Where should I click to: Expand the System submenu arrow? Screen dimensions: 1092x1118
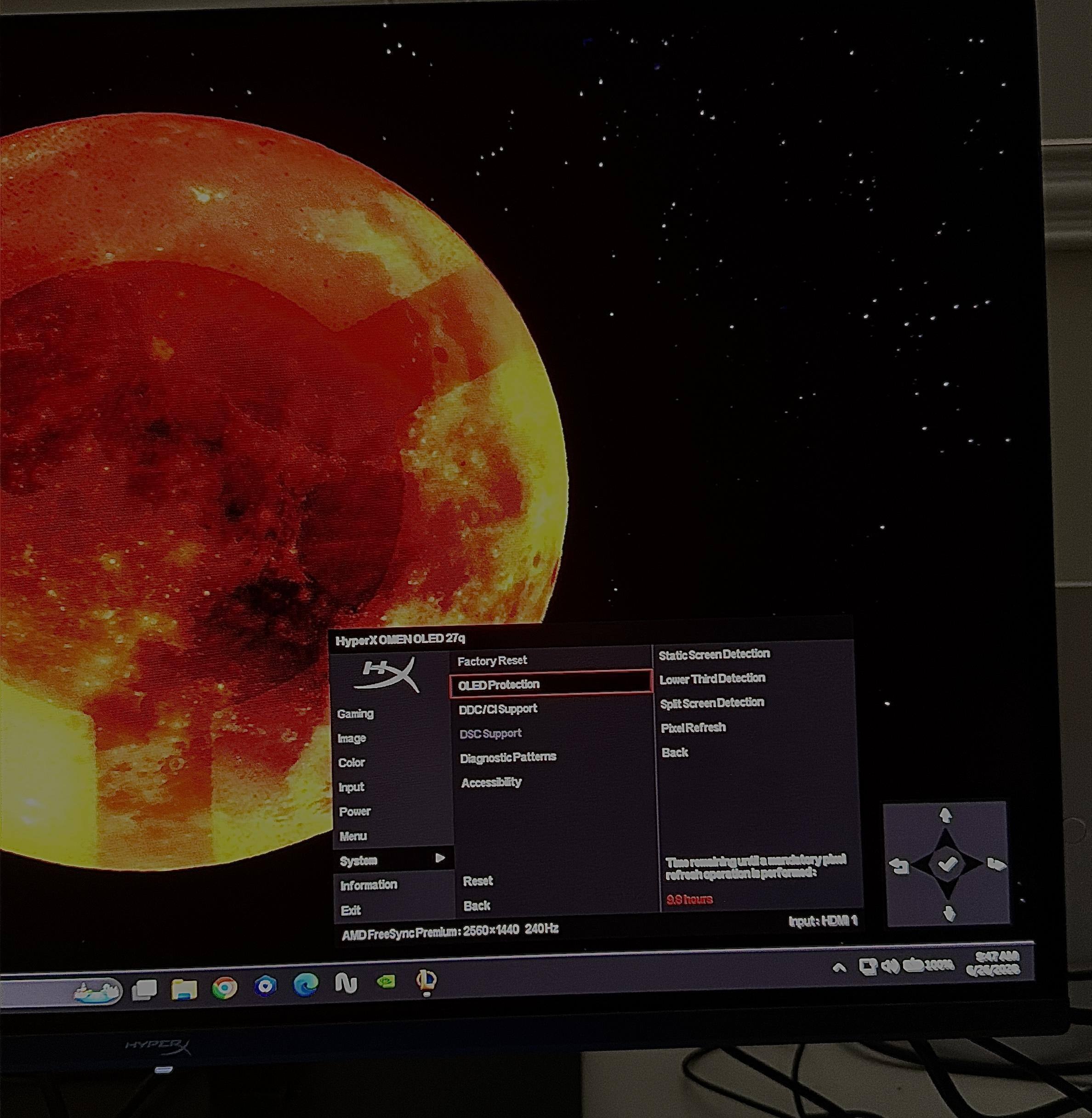click(x=440, y=858)
